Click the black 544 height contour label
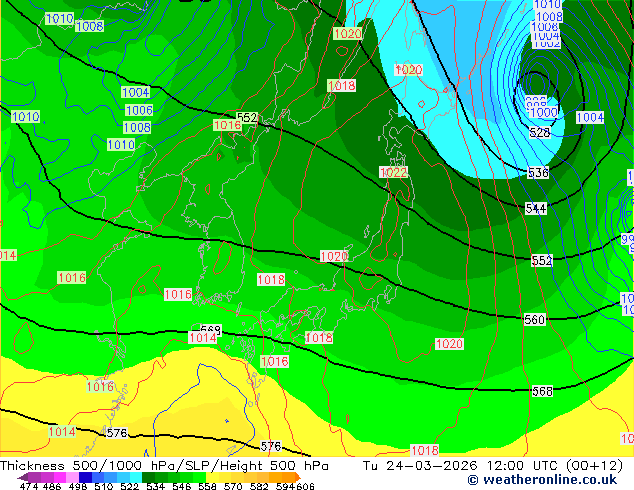Image resolution: width=634 pixels, height=490 pixels. tap(536, 209)
